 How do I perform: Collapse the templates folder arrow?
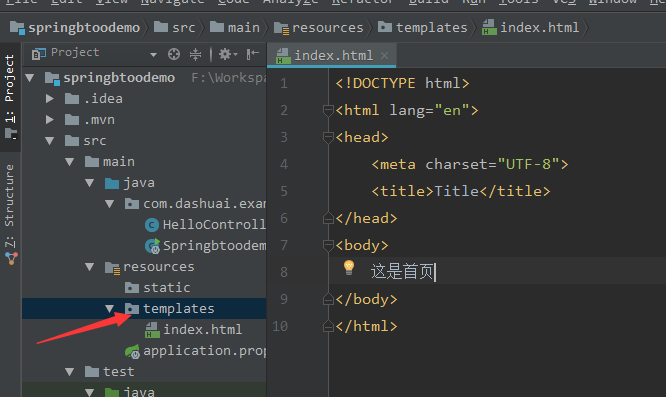tap(110, 309)
